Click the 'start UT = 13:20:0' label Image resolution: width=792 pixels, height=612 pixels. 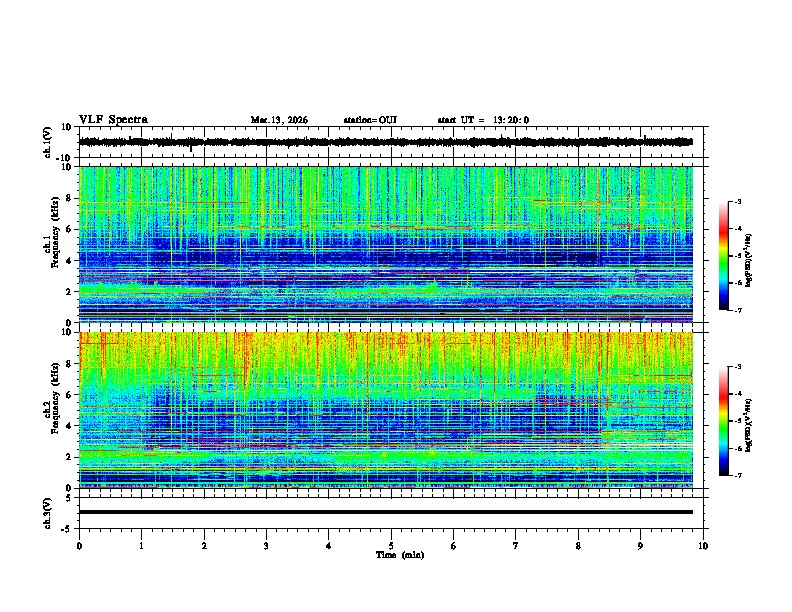(x=483, y=120)
